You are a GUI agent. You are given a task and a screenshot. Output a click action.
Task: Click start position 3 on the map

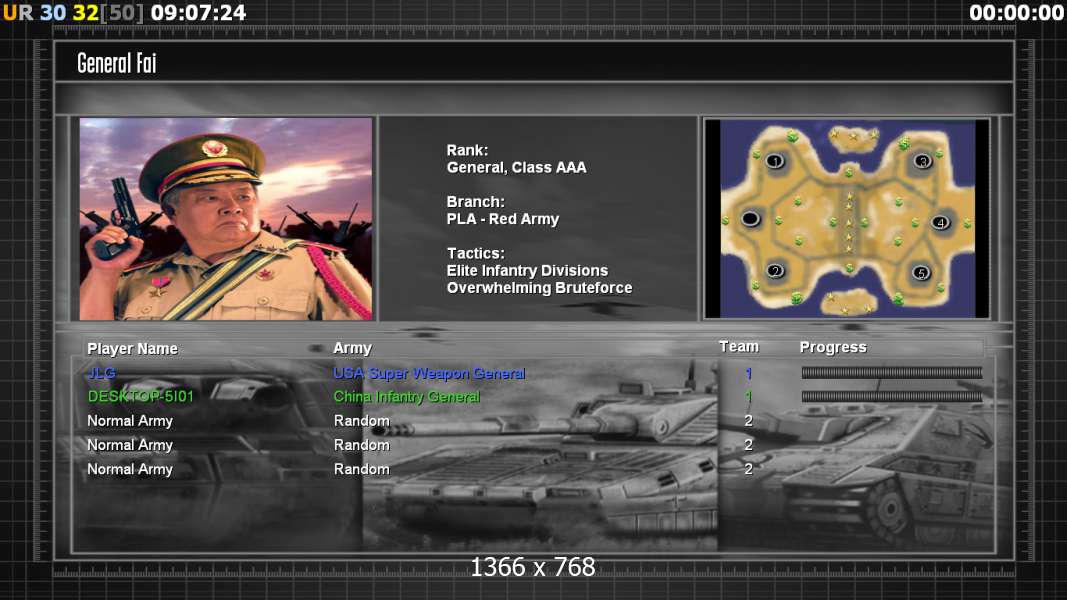(923, 161)
